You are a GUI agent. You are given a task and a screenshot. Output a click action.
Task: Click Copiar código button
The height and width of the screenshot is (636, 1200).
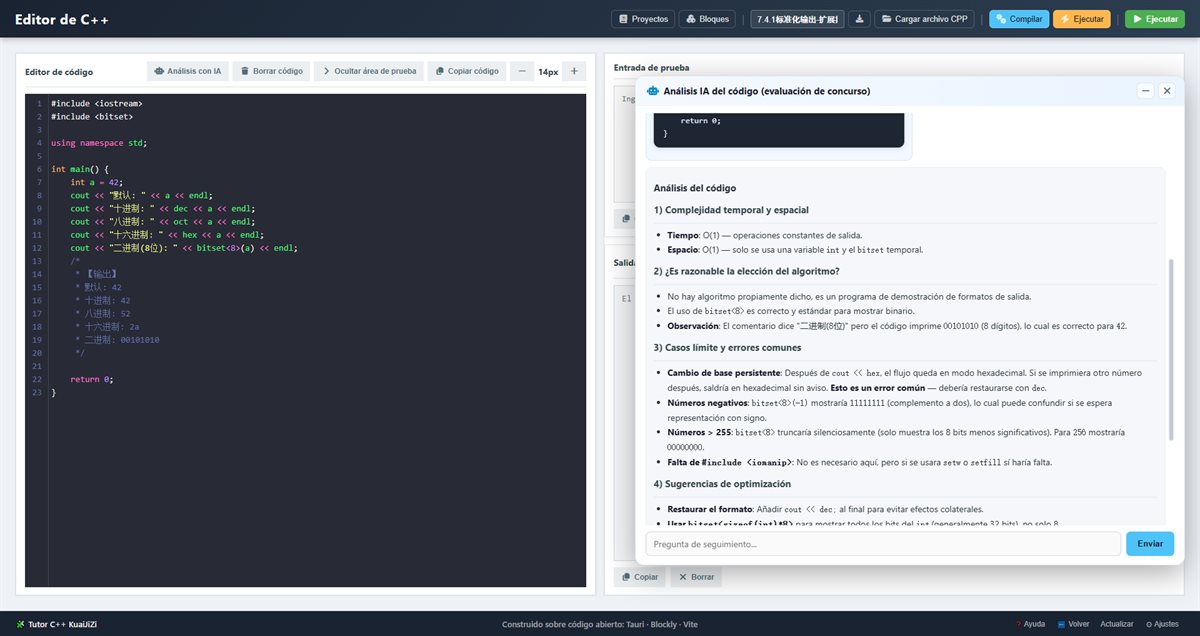click(x=467, y=71)
